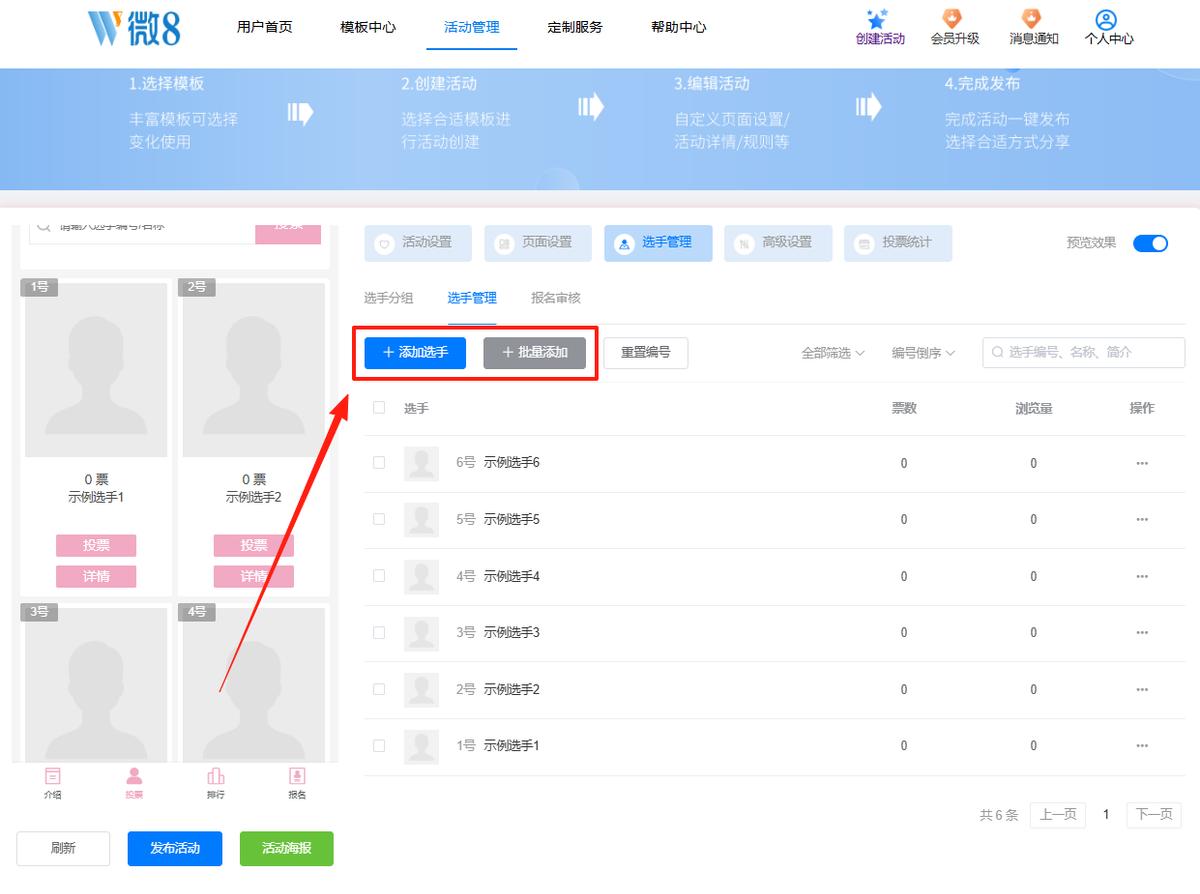Click the 重置编号 button
The image size is (1200, 894).
tap(646, 353)
